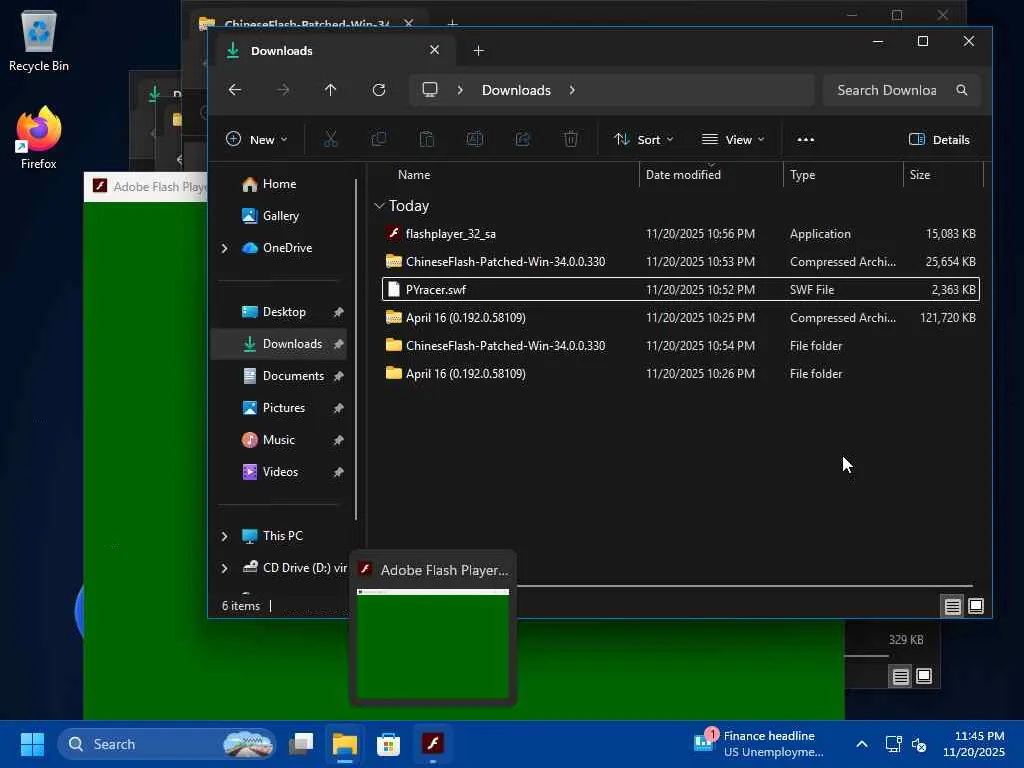Click the Copy toolbar icon
Screen dimensions: 1024x768
click(379, 139)
